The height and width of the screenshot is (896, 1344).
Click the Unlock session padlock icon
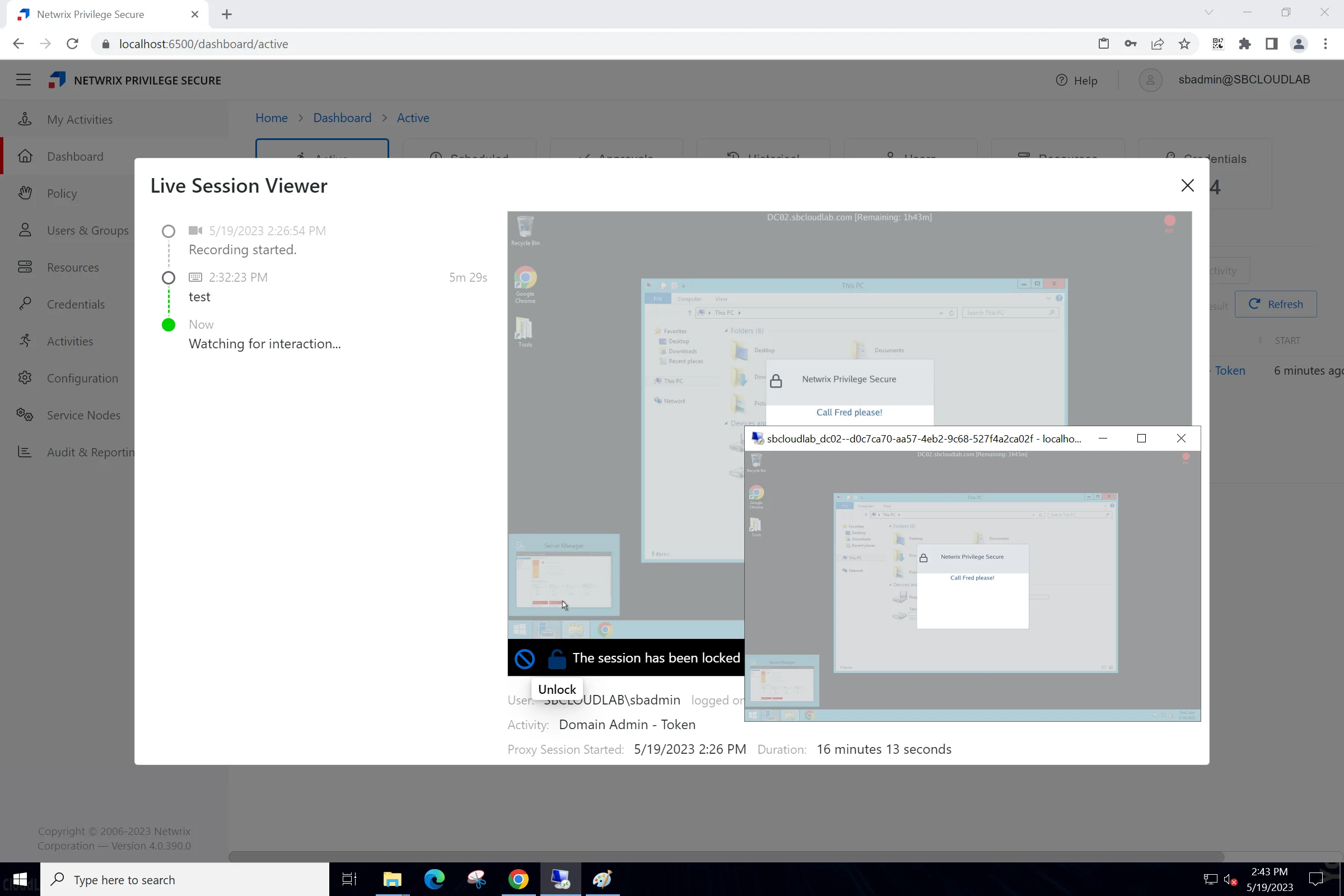557,659
